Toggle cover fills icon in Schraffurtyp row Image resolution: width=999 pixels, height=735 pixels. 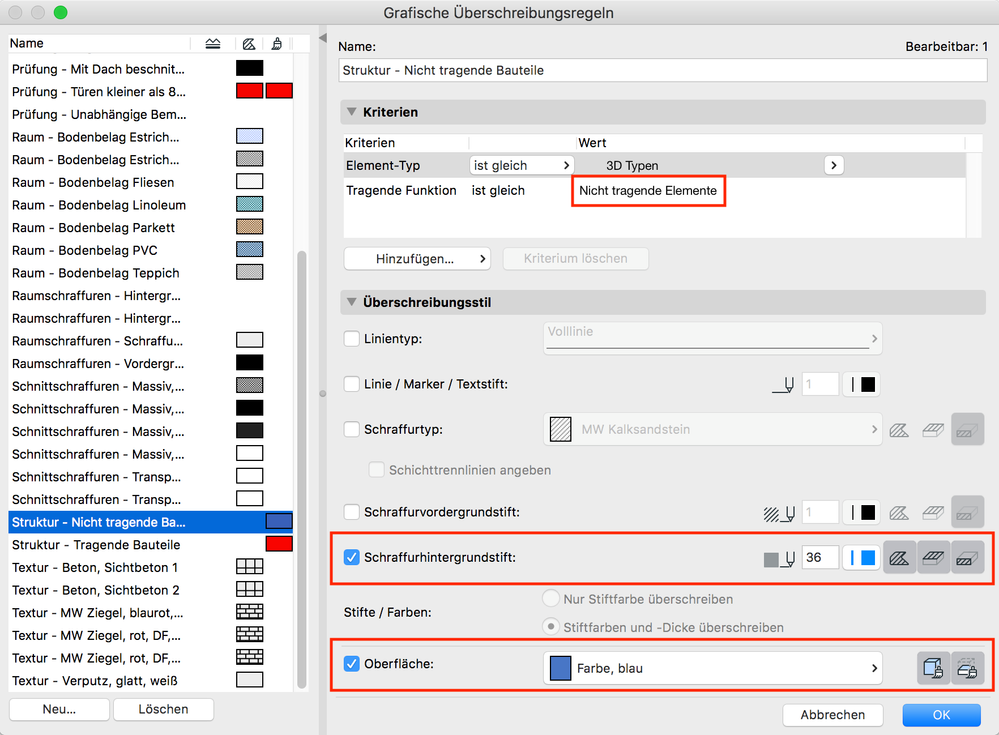(x=933, y=430)
